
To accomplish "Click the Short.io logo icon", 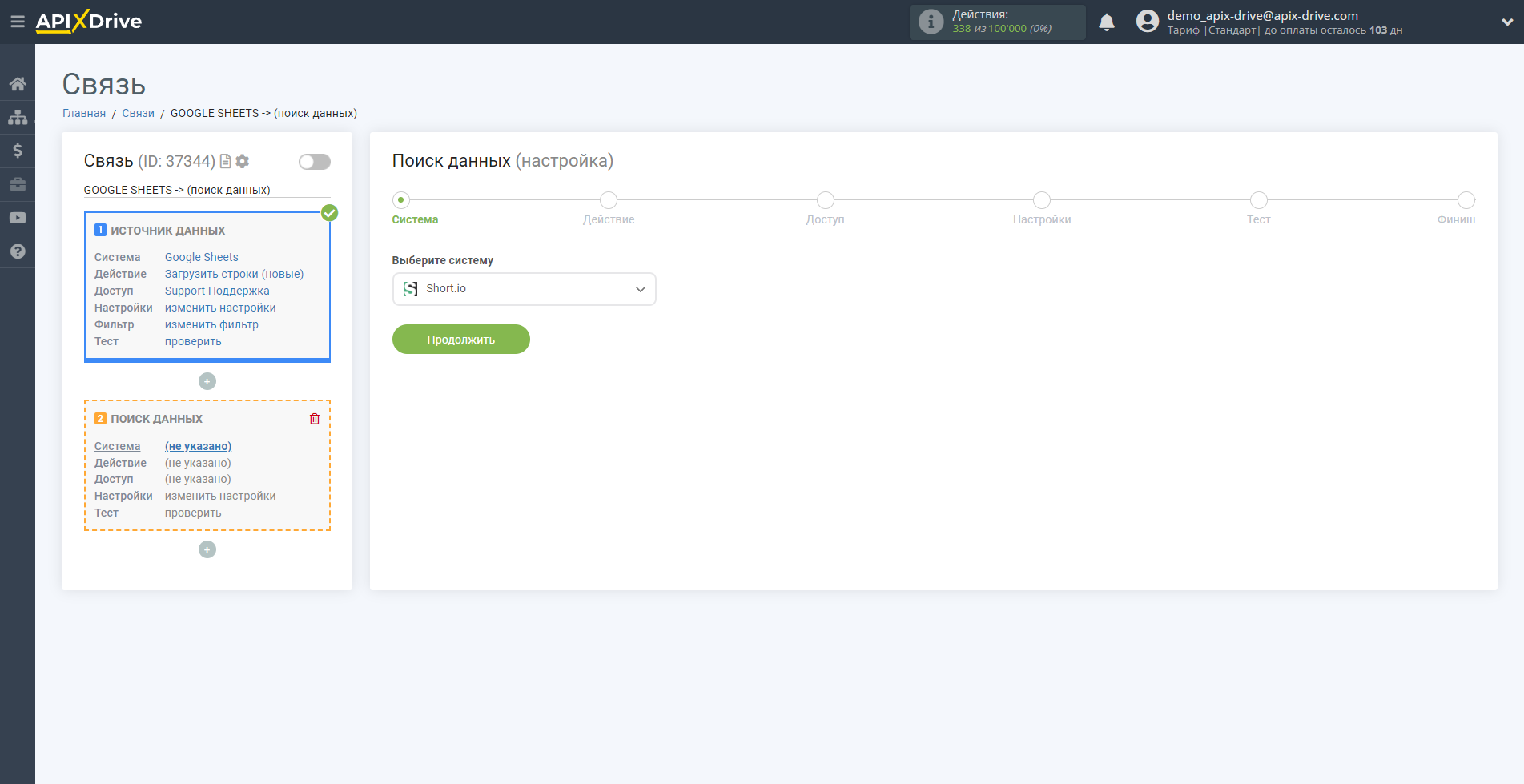I will click(411, 289).
